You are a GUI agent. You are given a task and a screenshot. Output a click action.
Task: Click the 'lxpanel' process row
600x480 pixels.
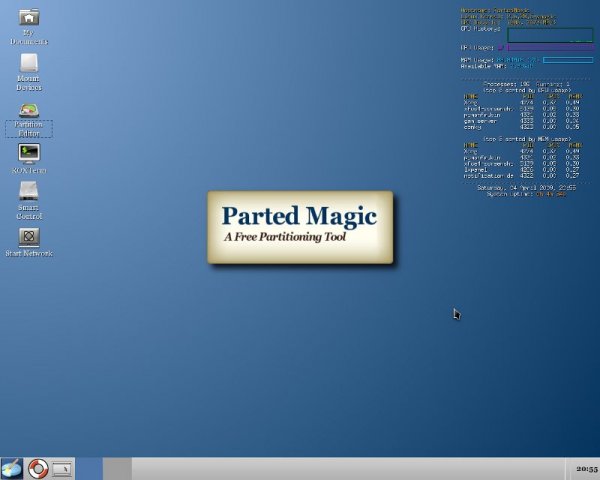522,170
